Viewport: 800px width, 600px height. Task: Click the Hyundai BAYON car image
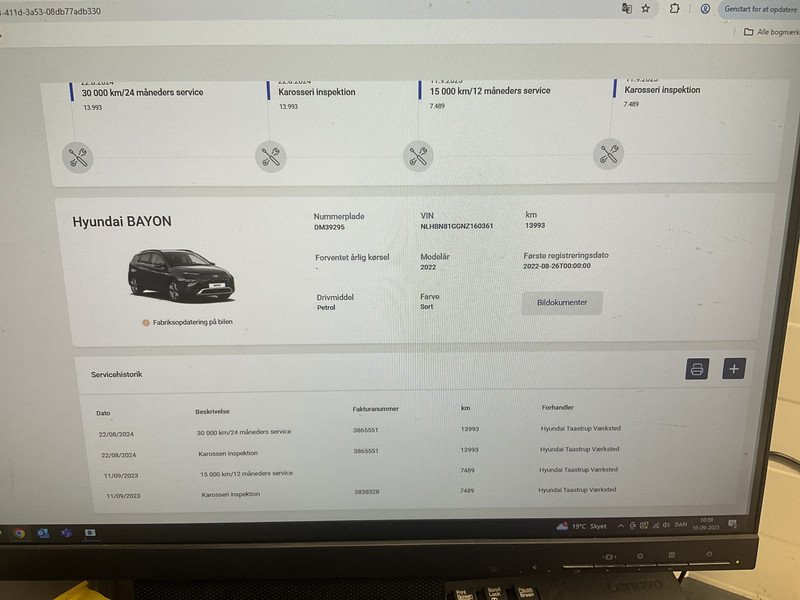pos(180,275)
